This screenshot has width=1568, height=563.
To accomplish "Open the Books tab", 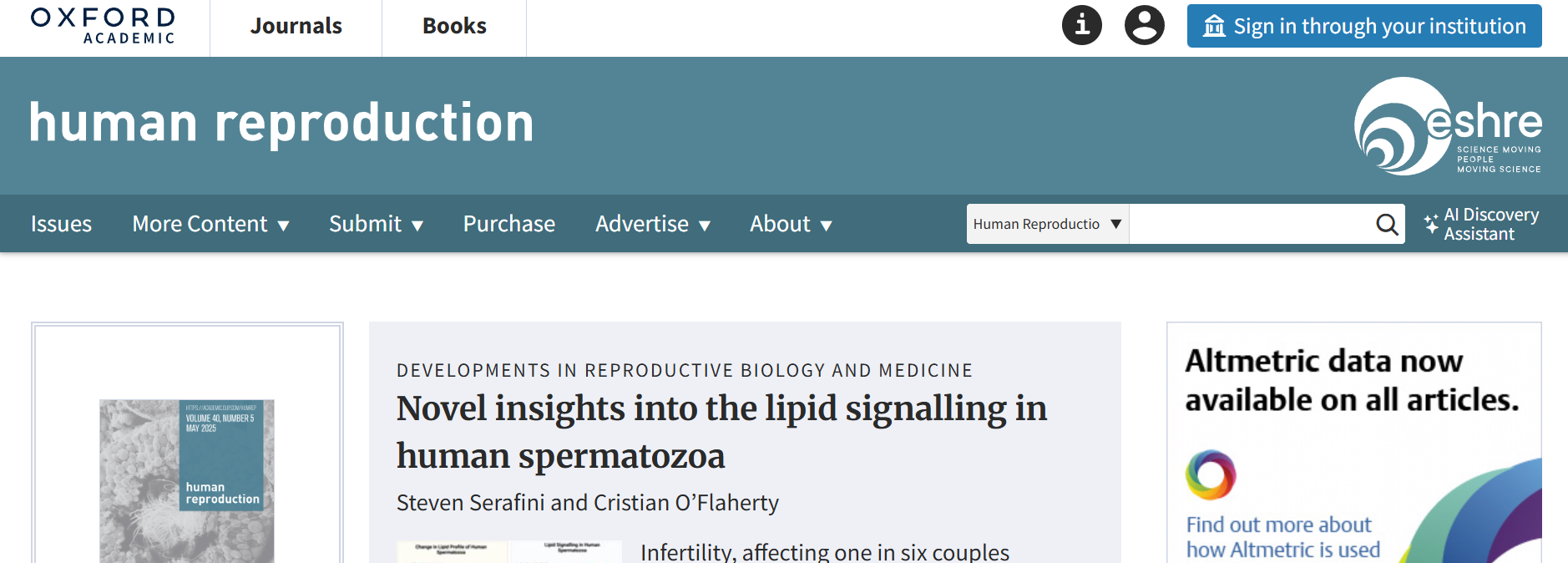I will [x=454, y=26].
